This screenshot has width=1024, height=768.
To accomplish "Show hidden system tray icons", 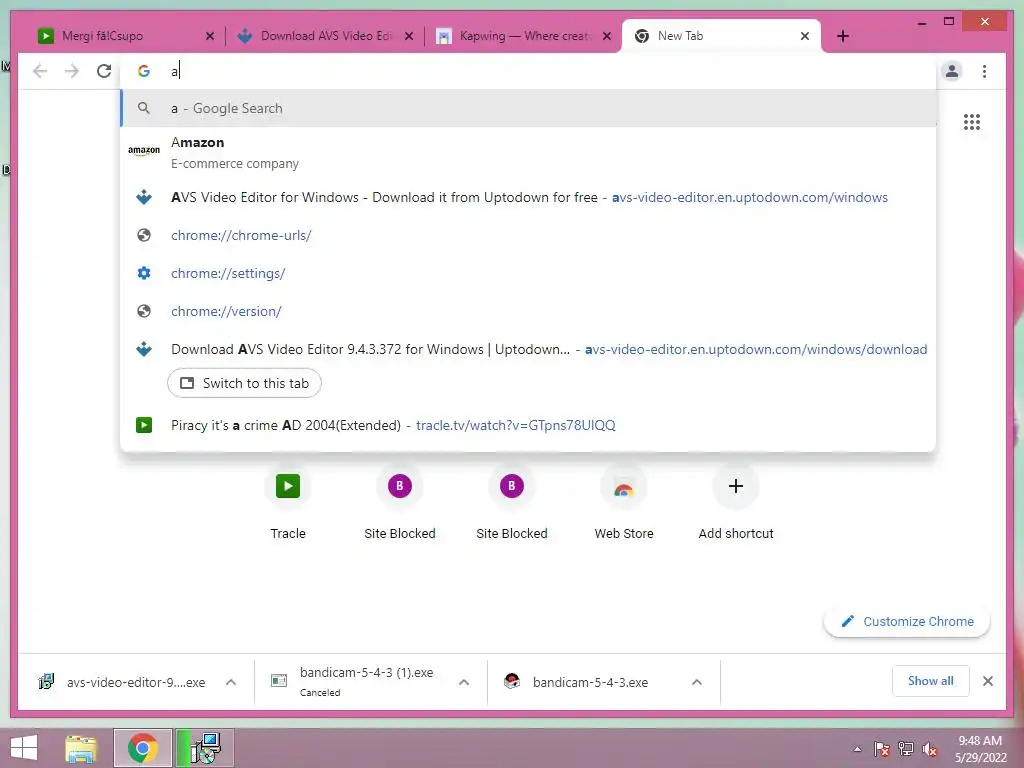I will point(857,749).
